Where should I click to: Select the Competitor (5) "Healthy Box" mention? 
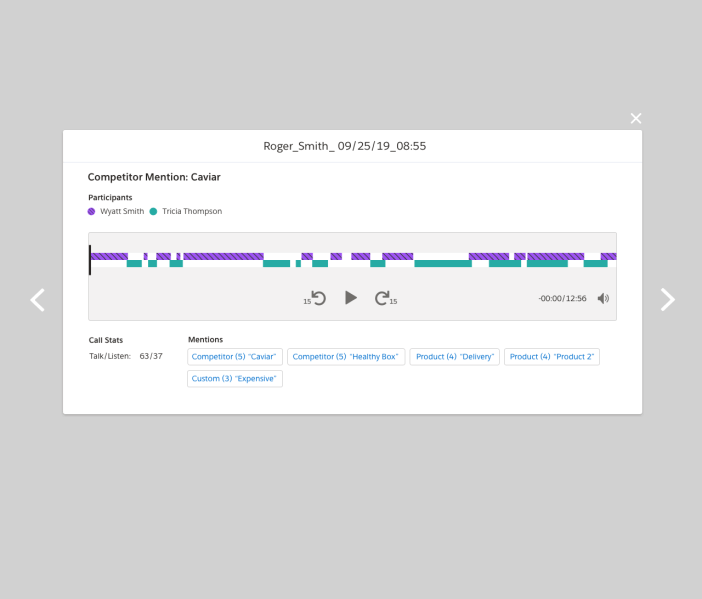click(346, 357)
